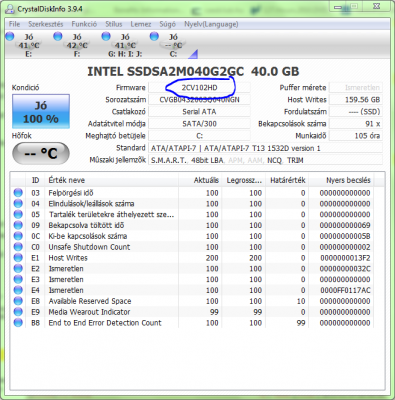Click raw value 000000000069
The width and height of the screenshot is (395, 400).
click(x=345, y=225)
